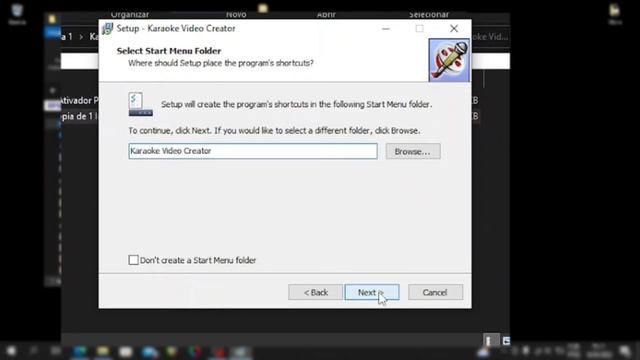
Task: Go back with the Back button
Action: click(x=315, y=292)
